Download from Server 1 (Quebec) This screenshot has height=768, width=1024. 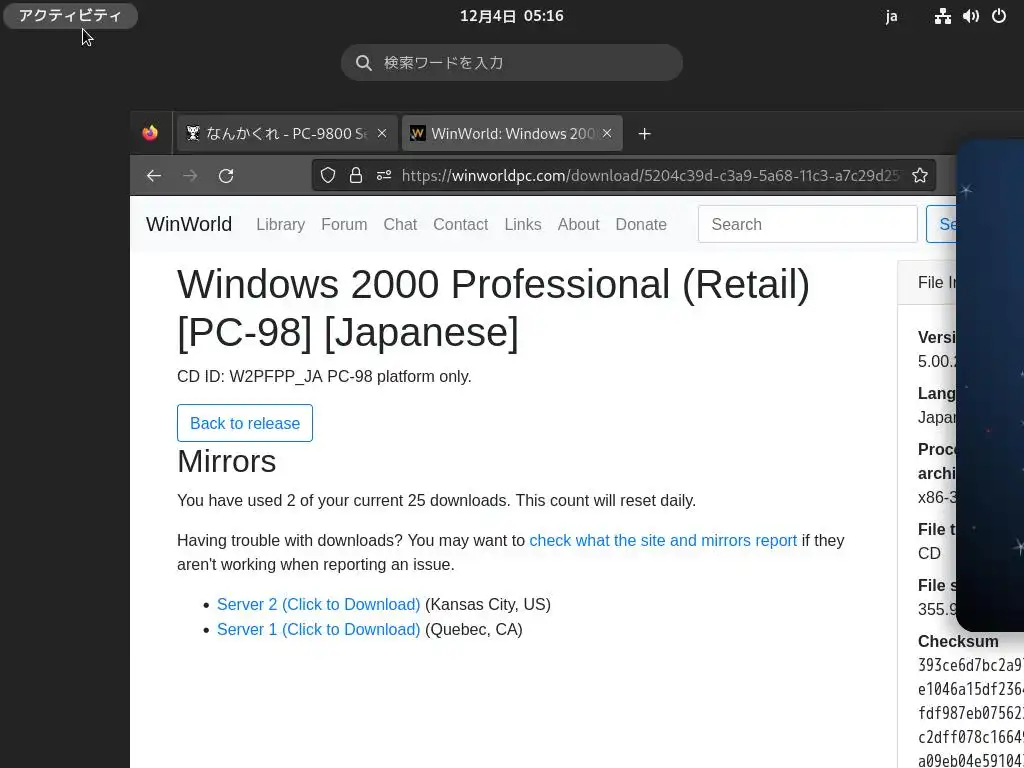tap(319, 630)
